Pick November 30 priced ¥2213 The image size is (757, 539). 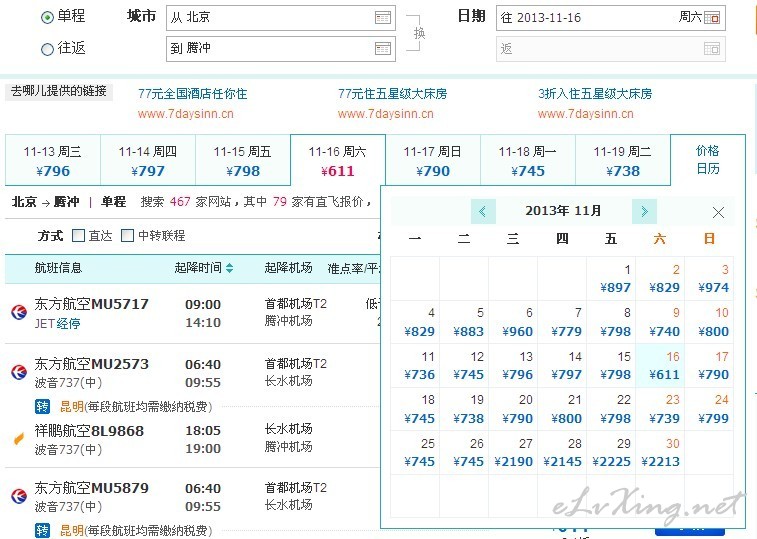(660, 453)
